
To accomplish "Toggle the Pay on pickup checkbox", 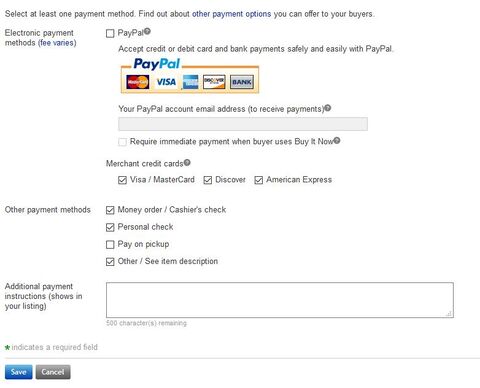I will click(110, 245).
